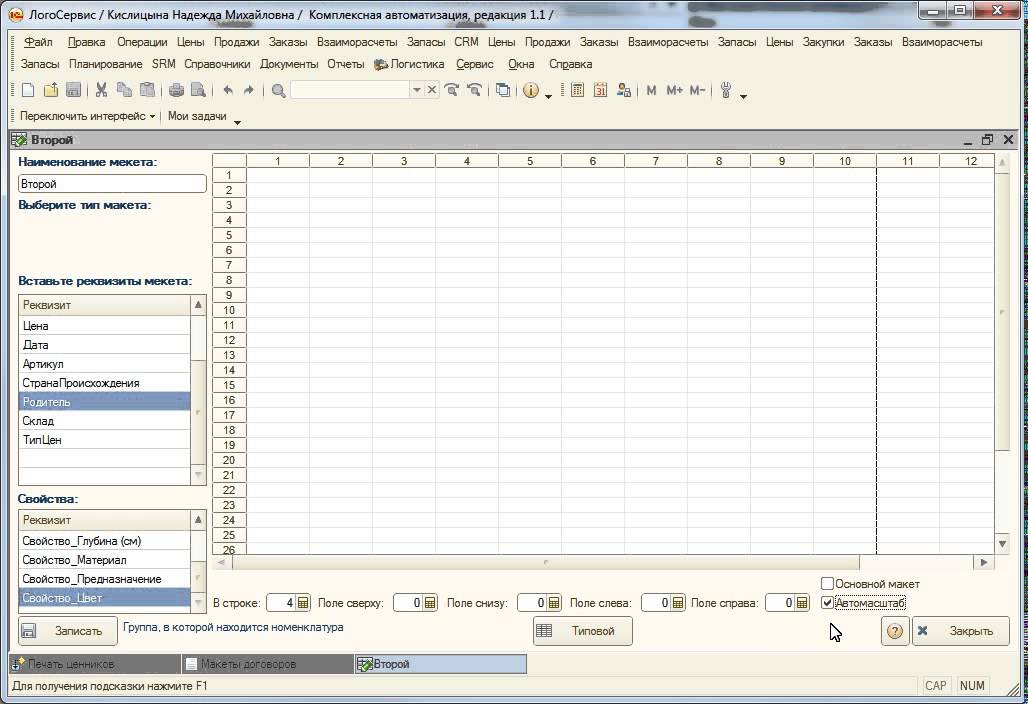The image size is (1028, 704).
Task: Select 'Артикул' in the requisites list
Action: [x=104, y=364]
